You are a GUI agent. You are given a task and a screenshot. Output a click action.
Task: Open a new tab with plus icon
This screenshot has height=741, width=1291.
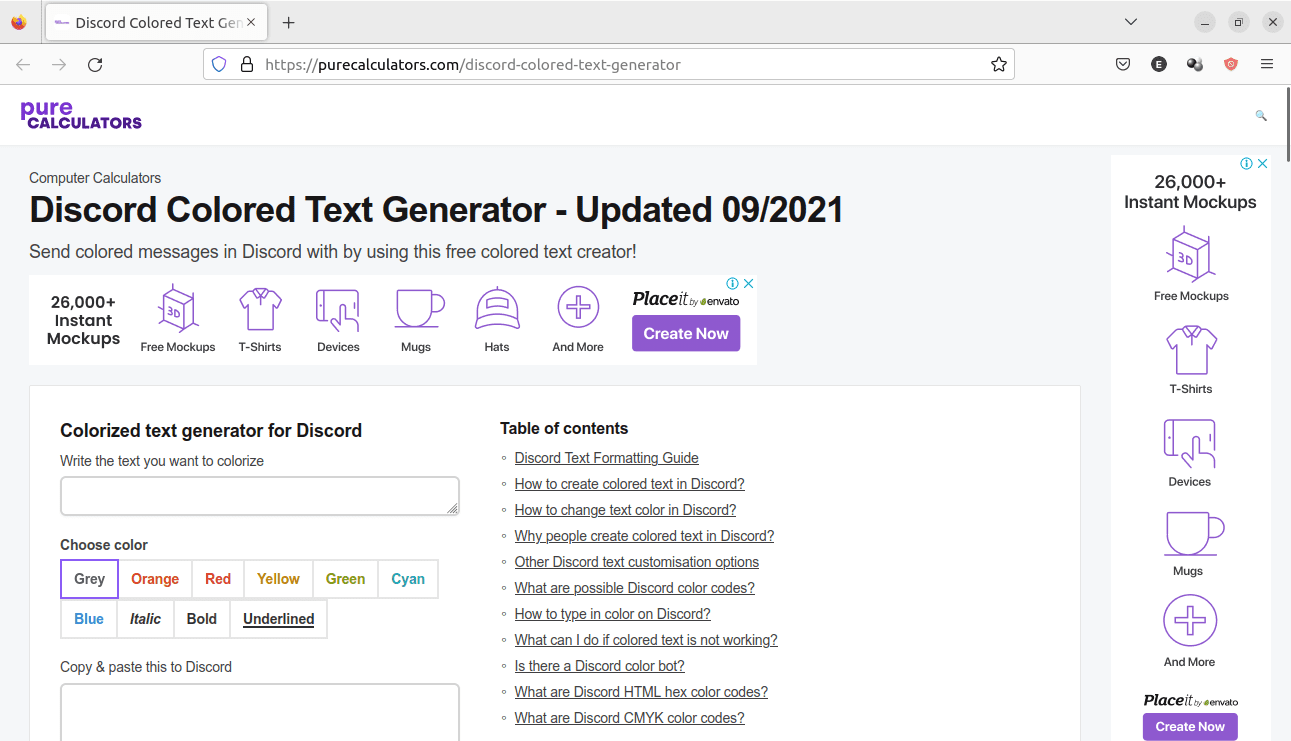289,22
